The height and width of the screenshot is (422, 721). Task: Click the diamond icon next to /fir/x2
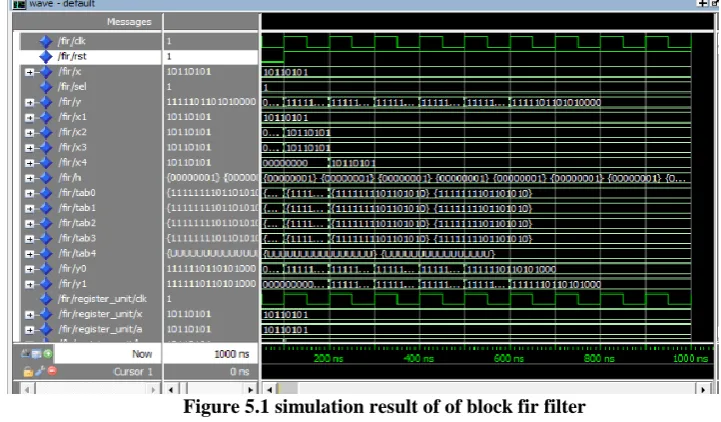coord(46,132)
